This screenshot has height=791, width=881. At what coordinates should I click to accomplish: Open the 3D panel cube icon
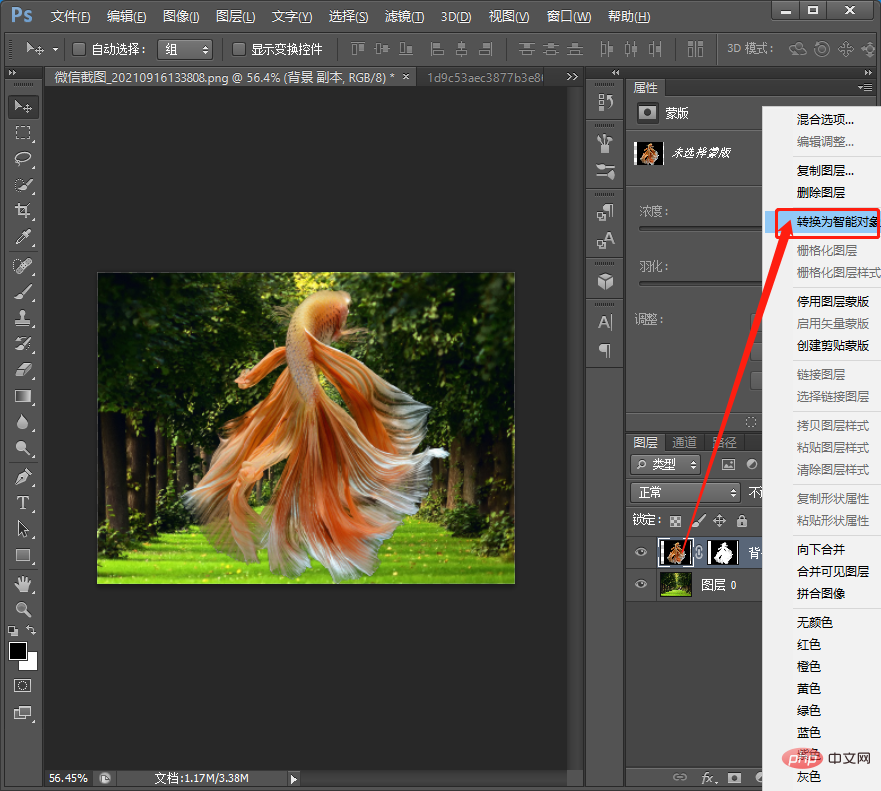[x=605, y=281]
